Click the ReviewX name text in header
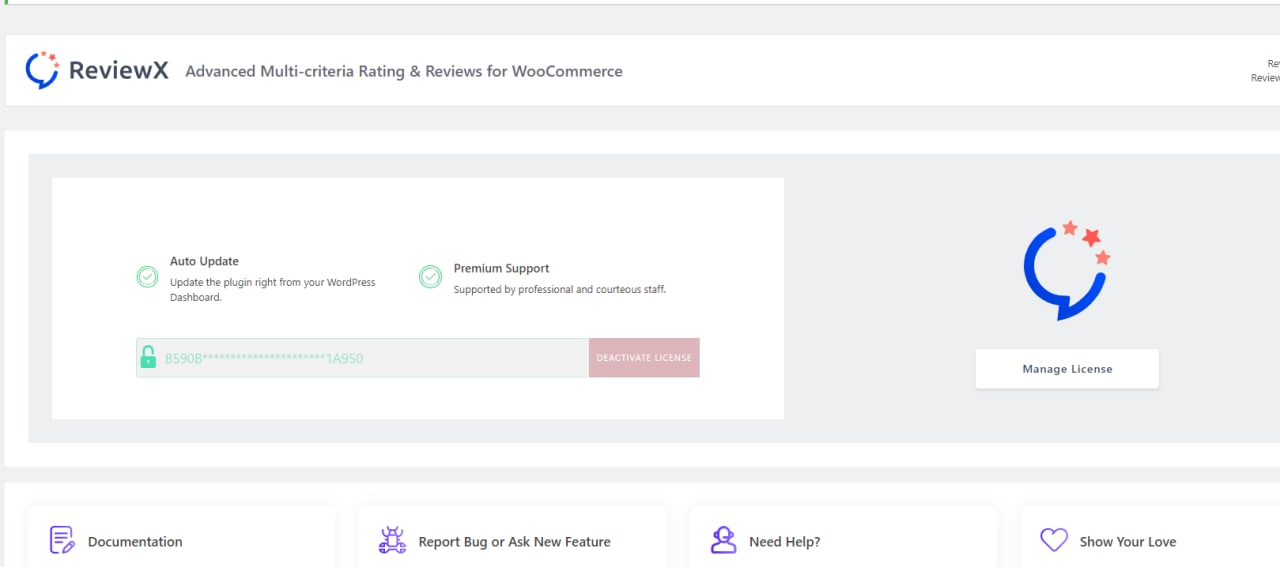1280x567 pixels. coord(119,71)
